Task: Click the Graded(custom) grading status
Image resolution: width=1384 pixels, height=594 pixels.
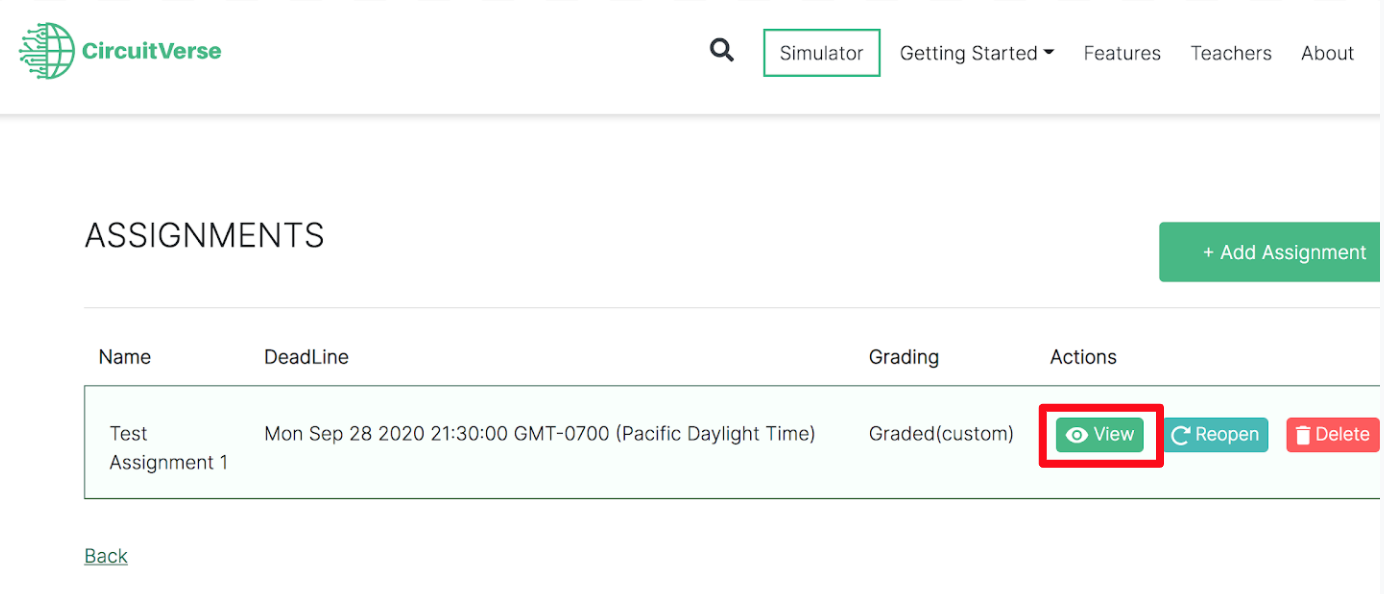Action: [x=941, y=434]
